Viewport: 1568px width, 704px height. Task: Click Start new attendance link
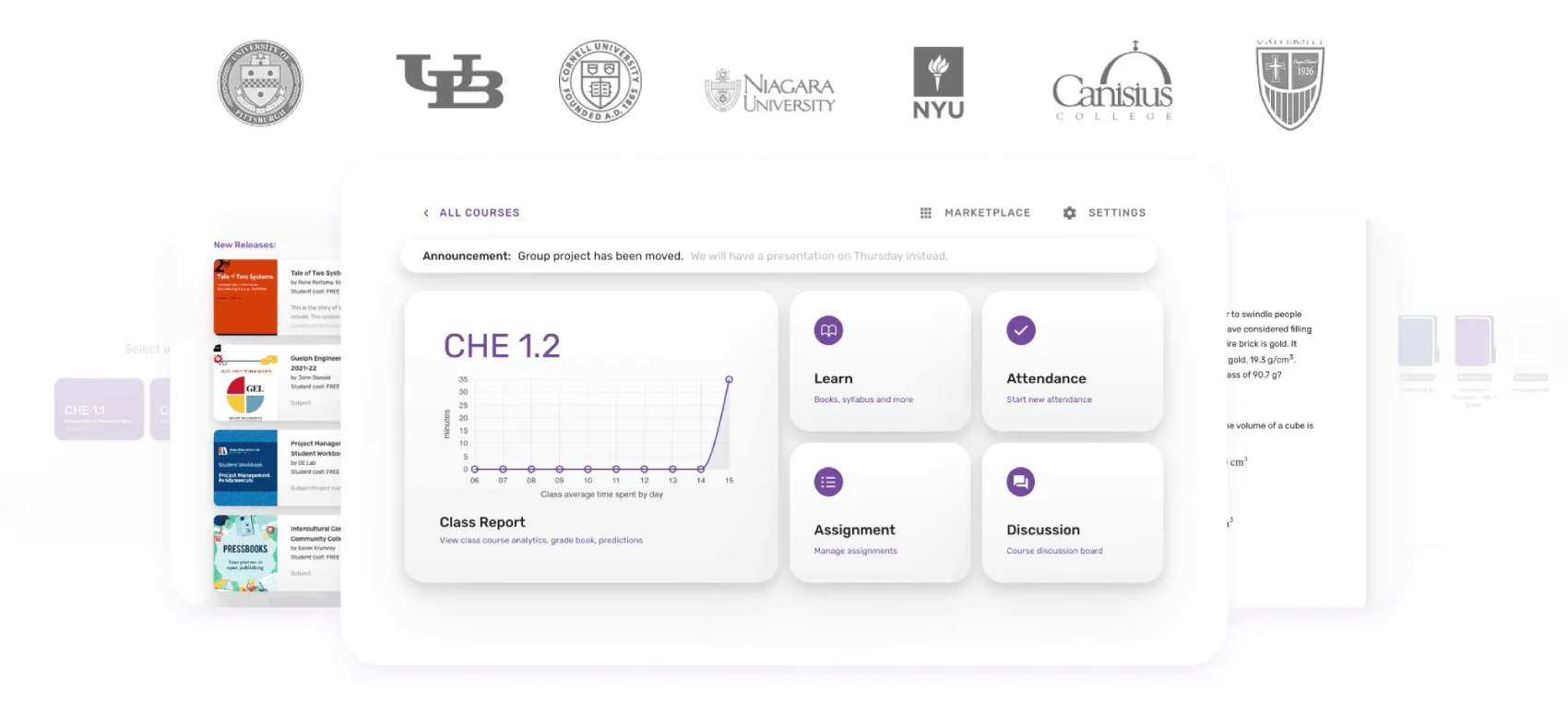point(1049,400)
